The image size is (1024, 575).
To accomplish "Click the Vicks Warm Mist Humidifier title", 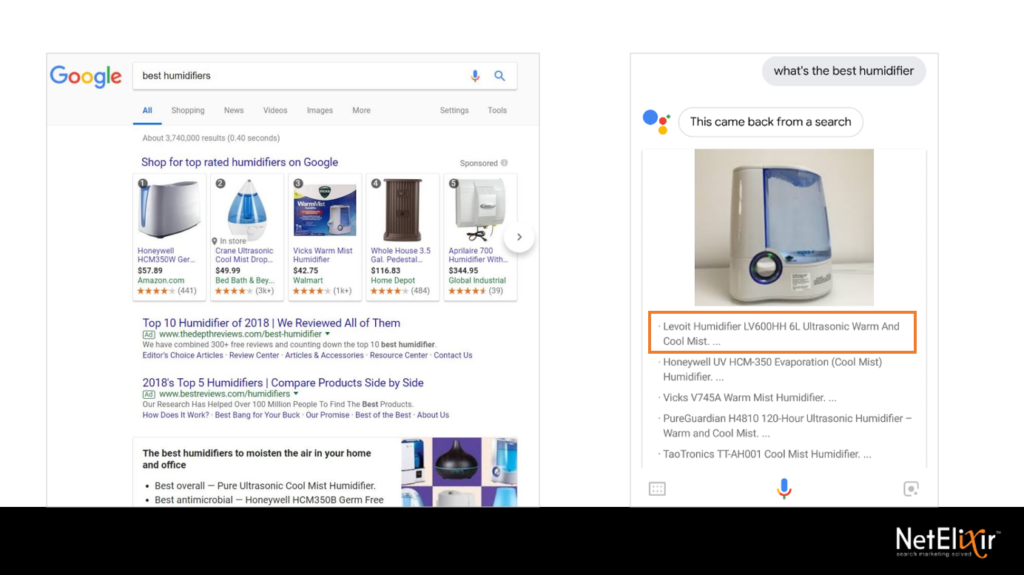I will (x=323, y=255).
